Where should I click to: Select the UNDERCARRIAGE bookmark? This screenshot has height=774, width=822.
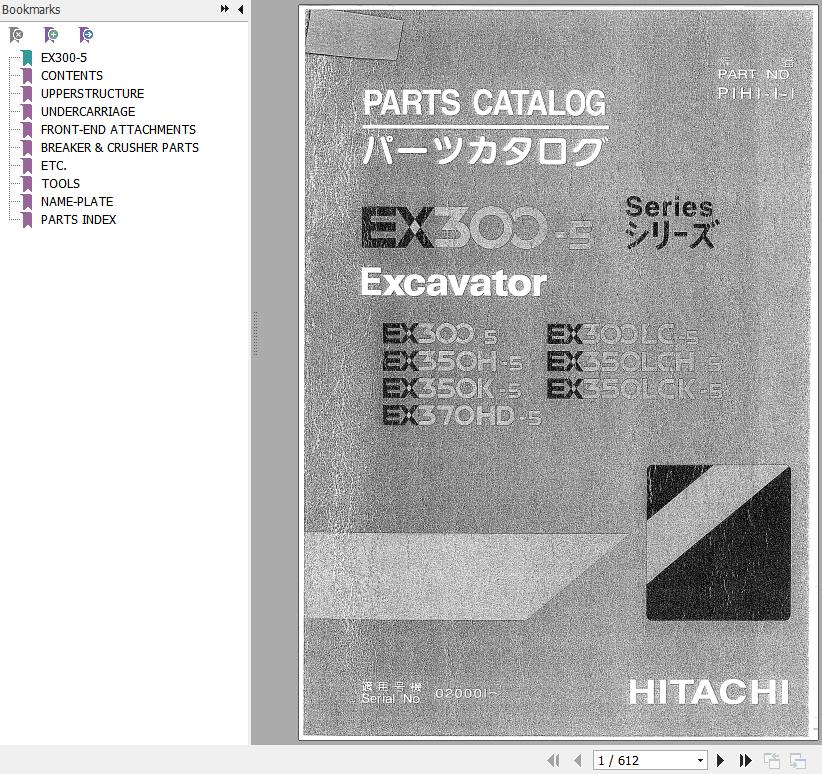(88, 112)
